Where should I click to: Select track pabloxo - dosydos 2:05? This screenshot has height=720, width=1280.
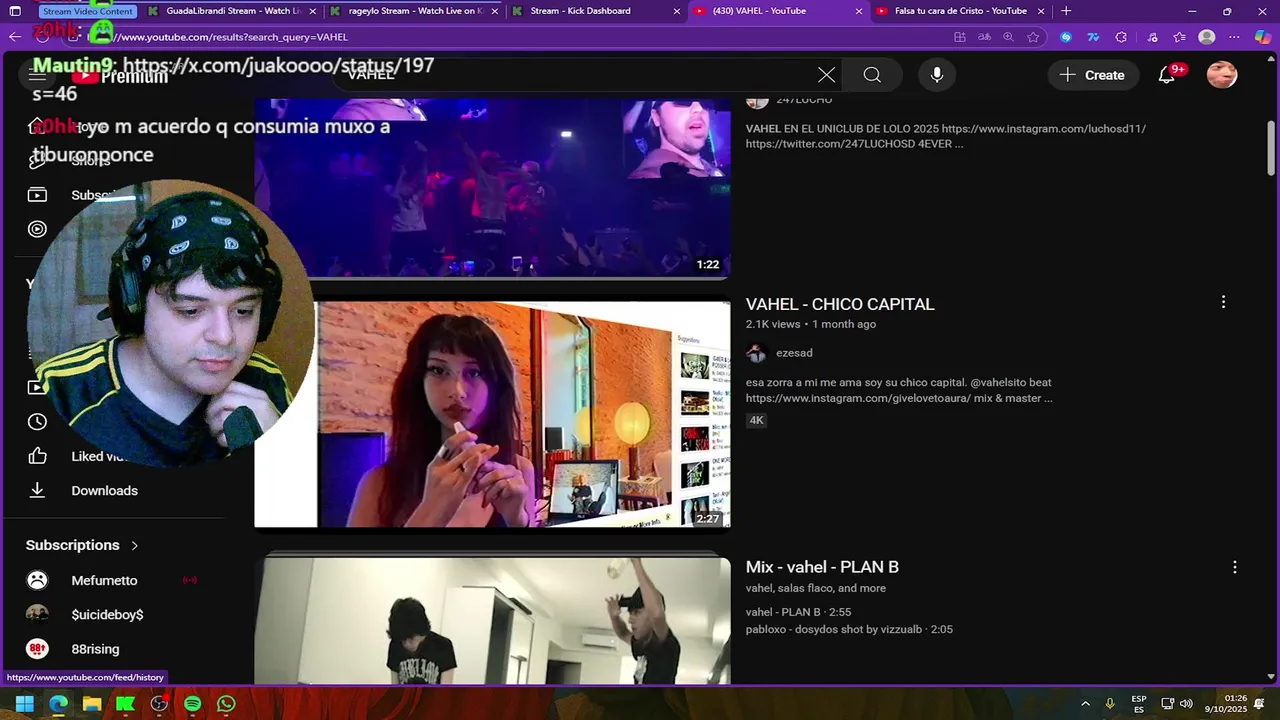click(x=849, y=630)
